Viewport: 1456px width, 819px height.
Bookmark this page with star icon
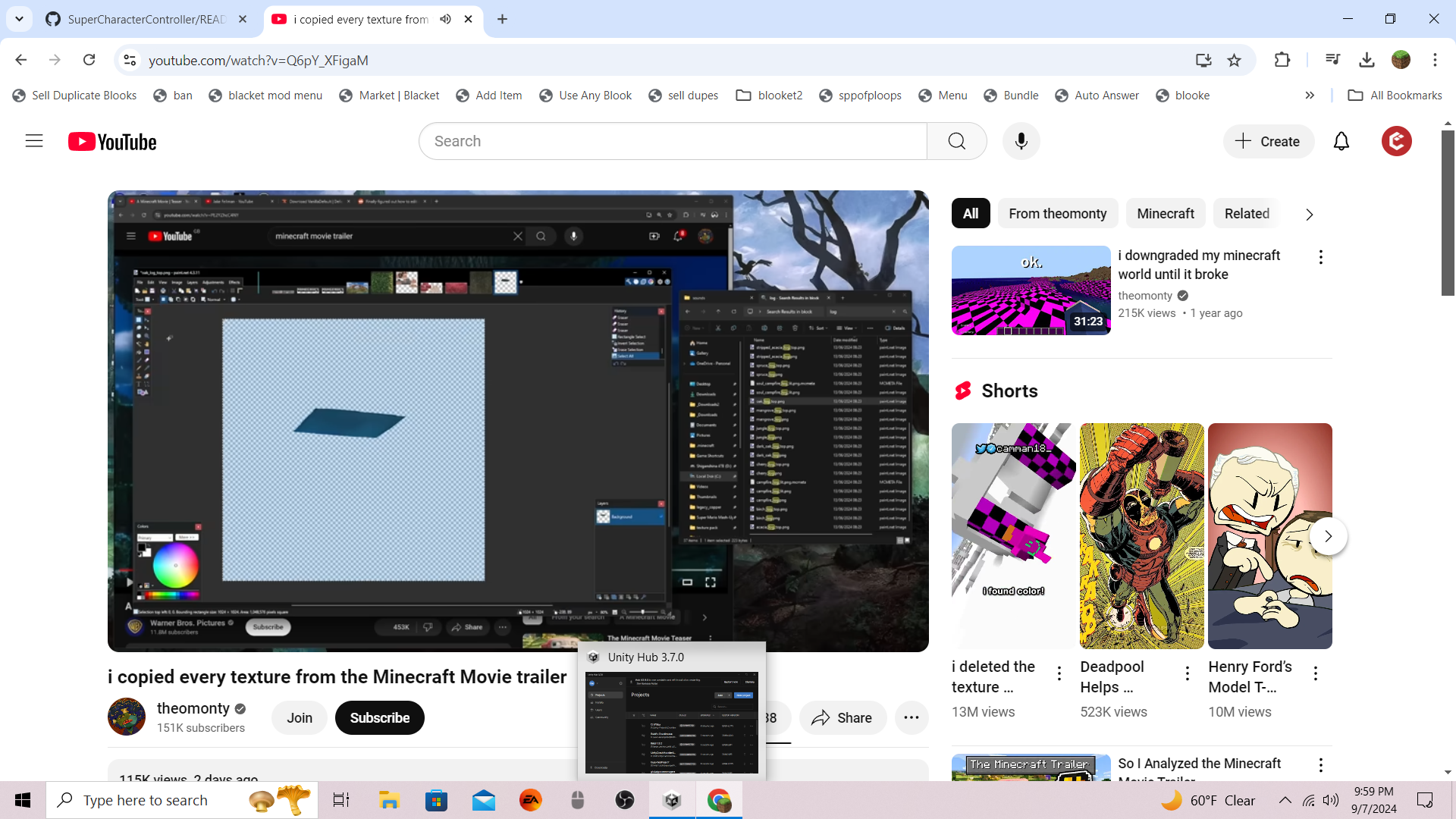click(x=1234, y=60)
